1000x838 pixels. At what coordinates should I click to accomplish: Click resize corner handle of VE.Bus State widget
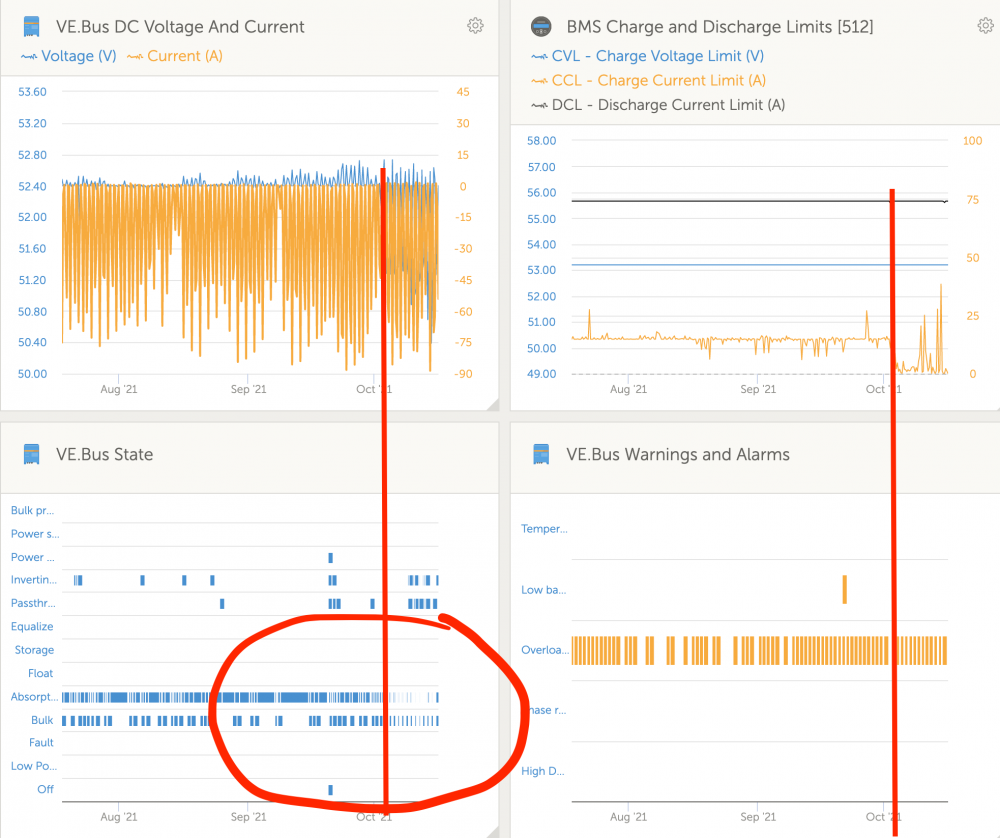tap(492, 832)
